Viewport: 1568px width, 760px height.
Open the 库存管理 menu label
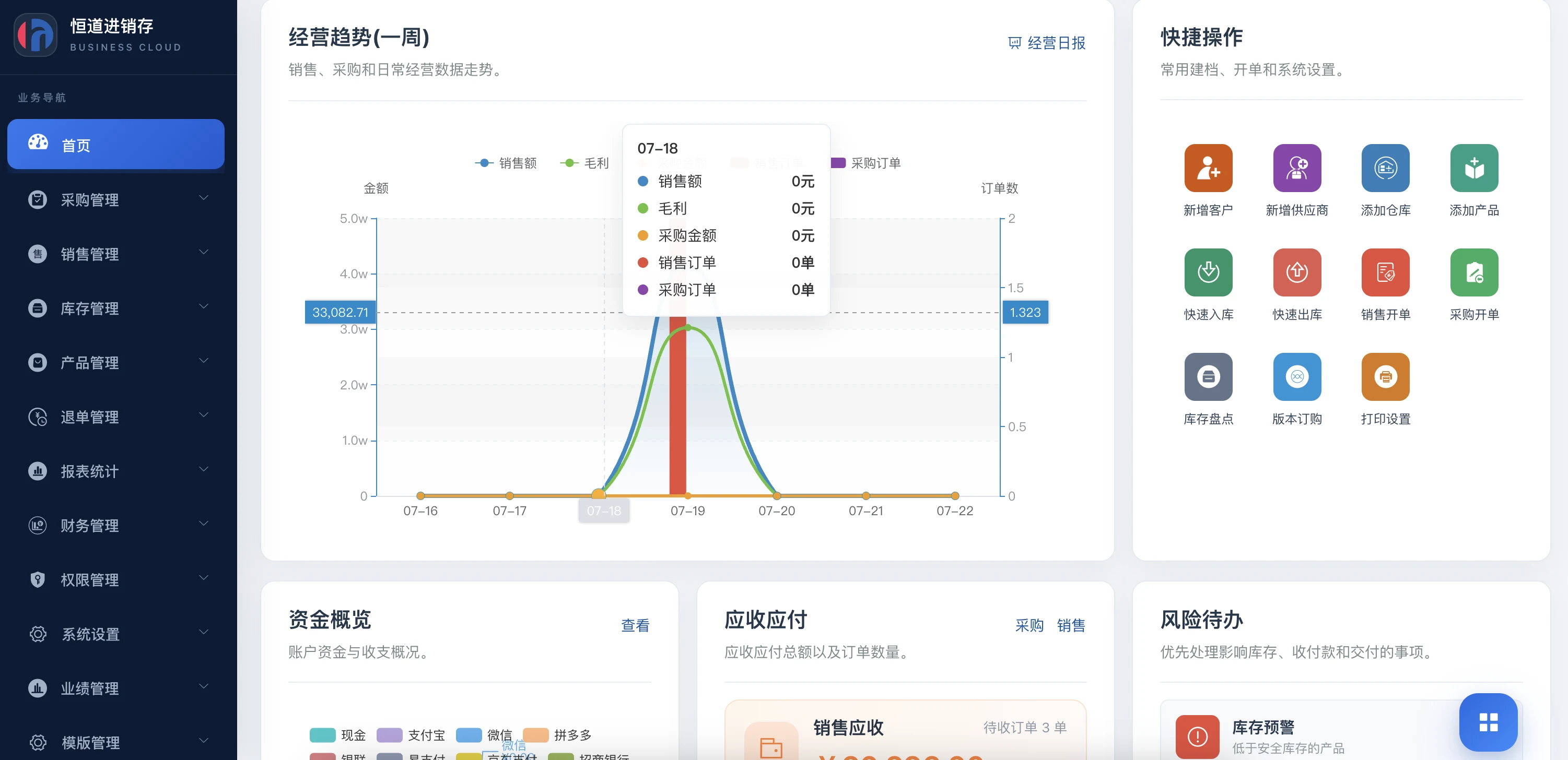[x=89, y=308]
